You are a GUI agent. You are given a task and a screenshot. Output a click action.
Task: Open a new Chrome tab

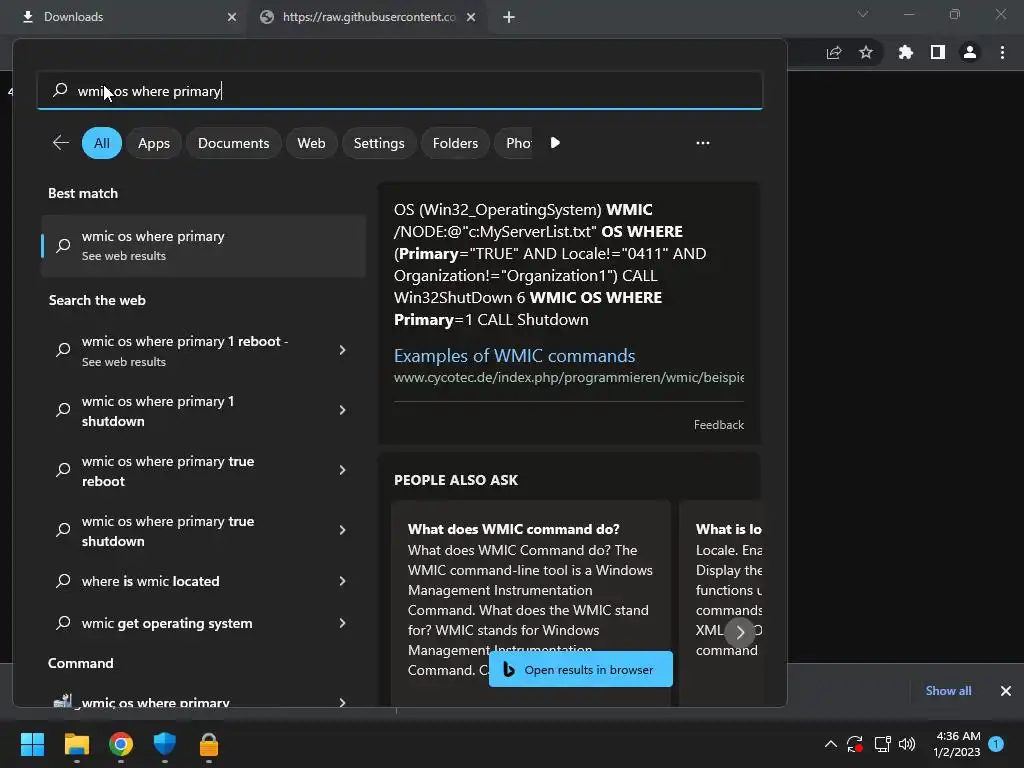coord(509,17)
